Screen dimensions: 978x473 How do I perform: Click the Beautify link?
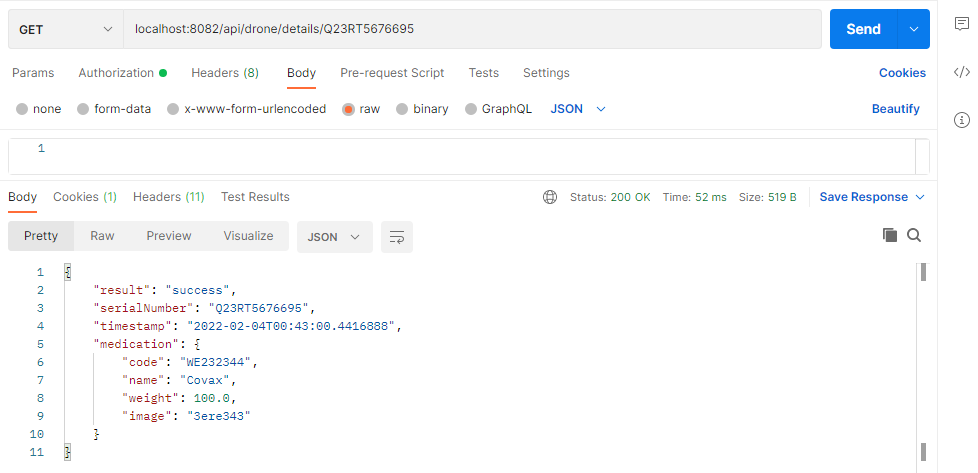(x=896, y=109)
